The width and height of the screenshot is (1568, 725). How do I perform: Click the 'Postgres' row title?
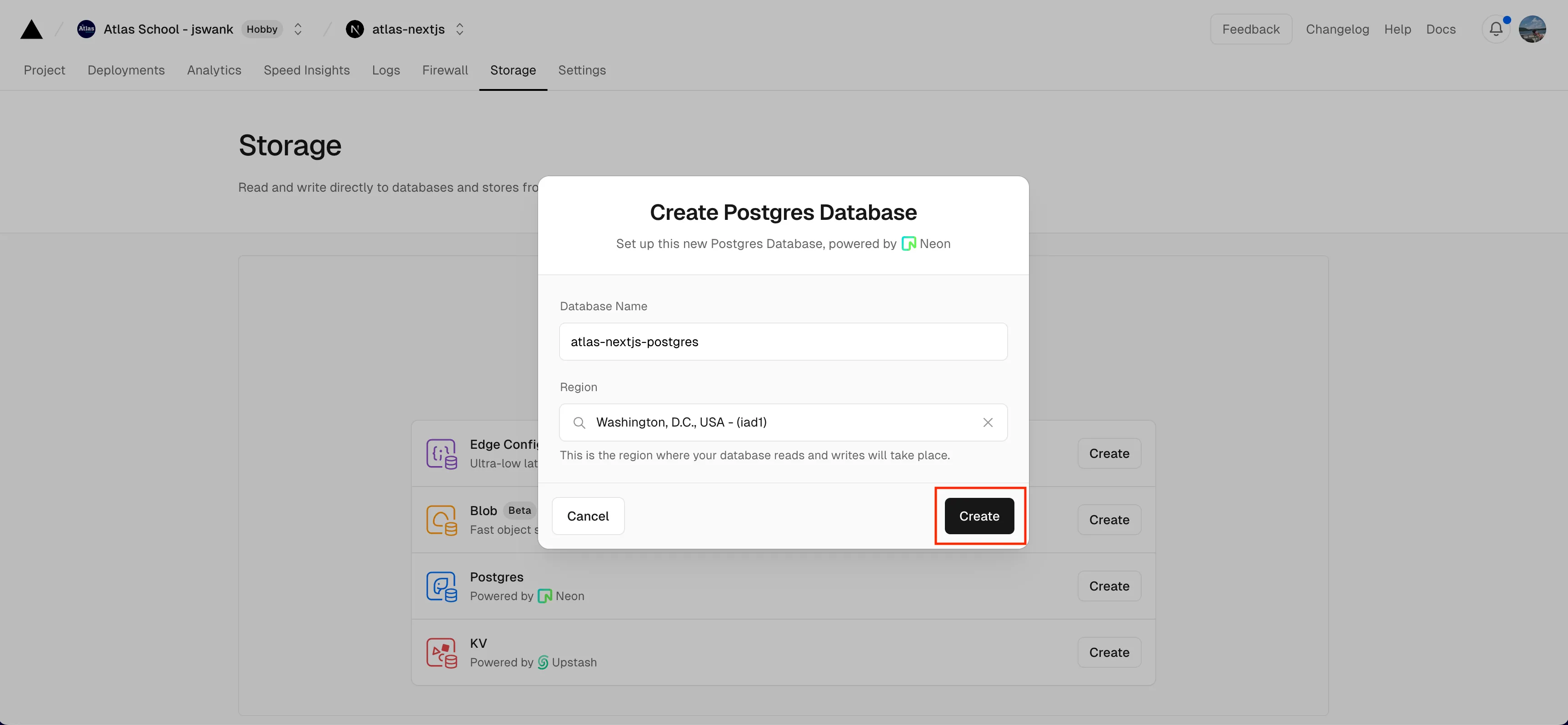pyautogui.click(x=497, y=577)
